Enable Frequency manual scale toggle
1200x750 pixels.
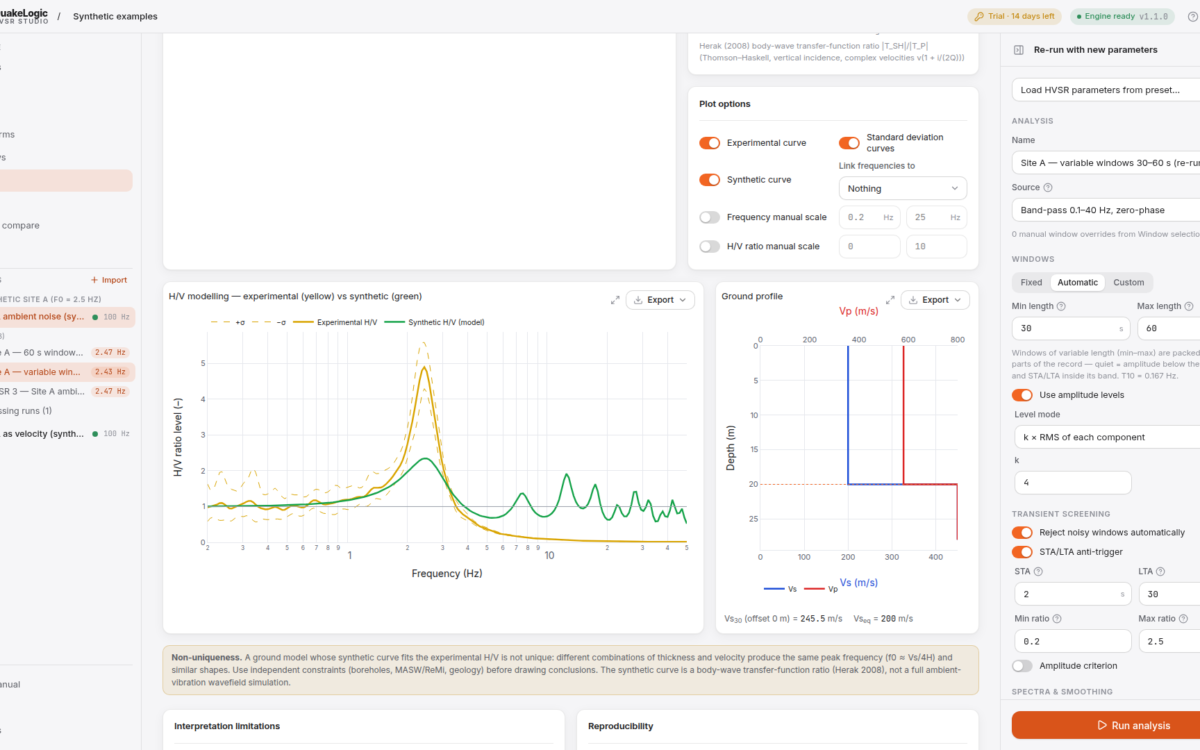(709, 217)
